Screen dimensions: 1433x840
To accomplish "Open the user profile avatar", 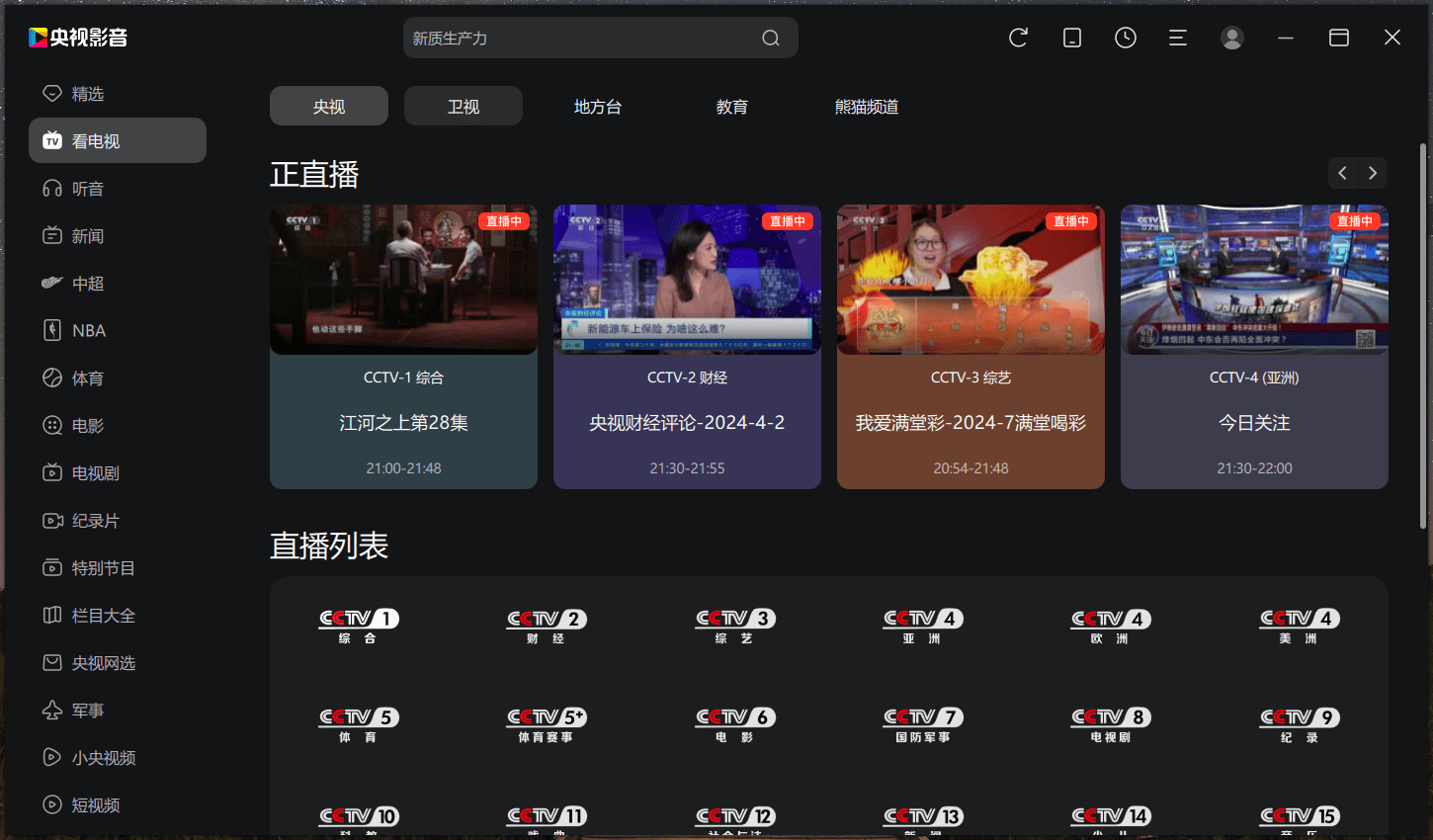I will (x=1231, y=37).
